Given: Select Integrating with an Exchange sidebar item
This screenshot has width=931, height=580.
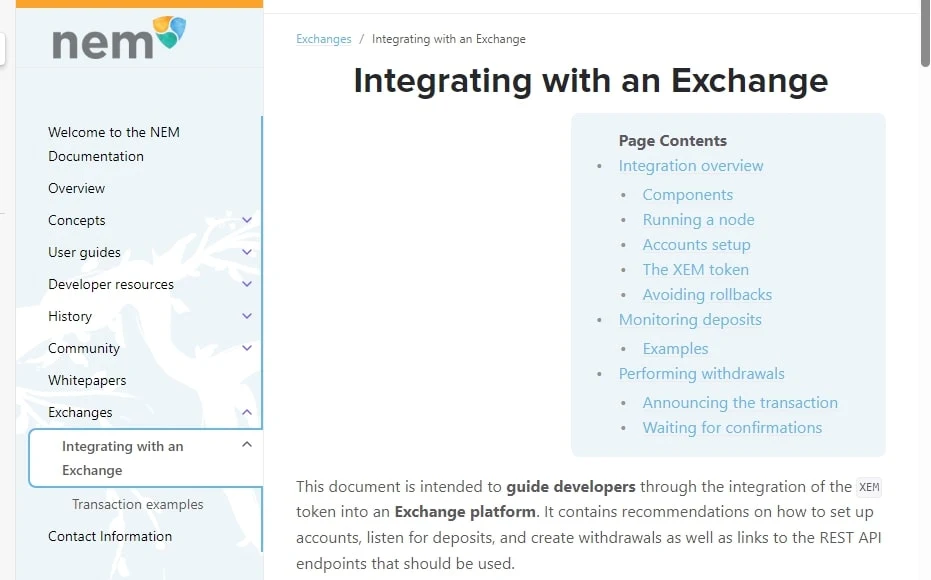Looking at the screenshot, I should (145, 458).
